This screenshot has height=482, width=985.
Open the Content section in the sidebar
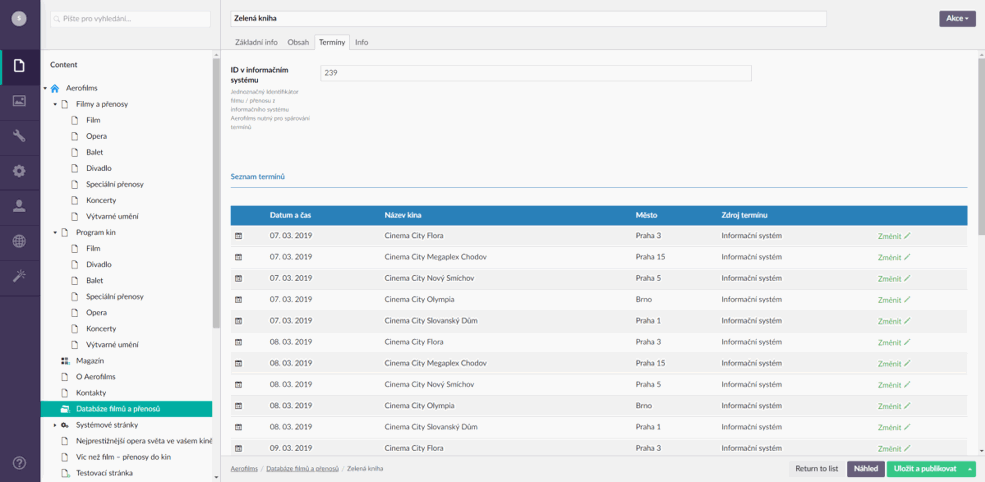(x=19, y=66)
